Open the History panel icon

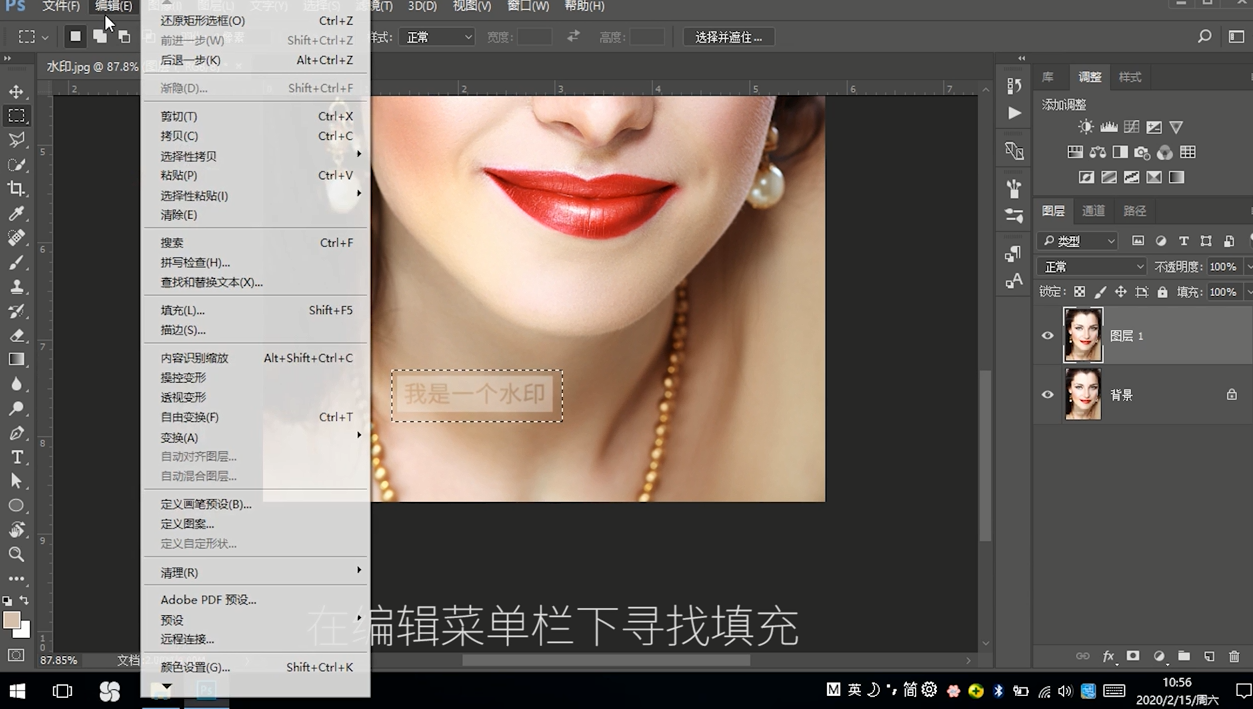(1014, 86)
